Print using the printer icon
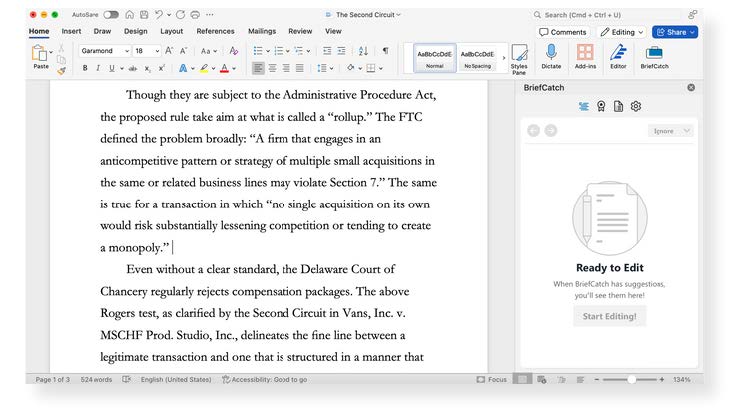 195,15
